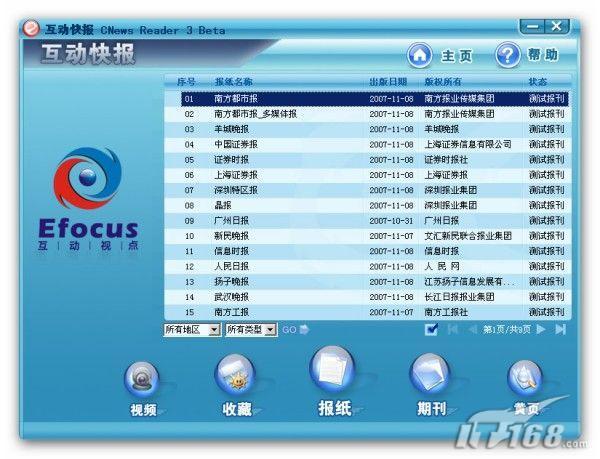Open the 收藏 (favorites) icon

(x=236, y=377)
